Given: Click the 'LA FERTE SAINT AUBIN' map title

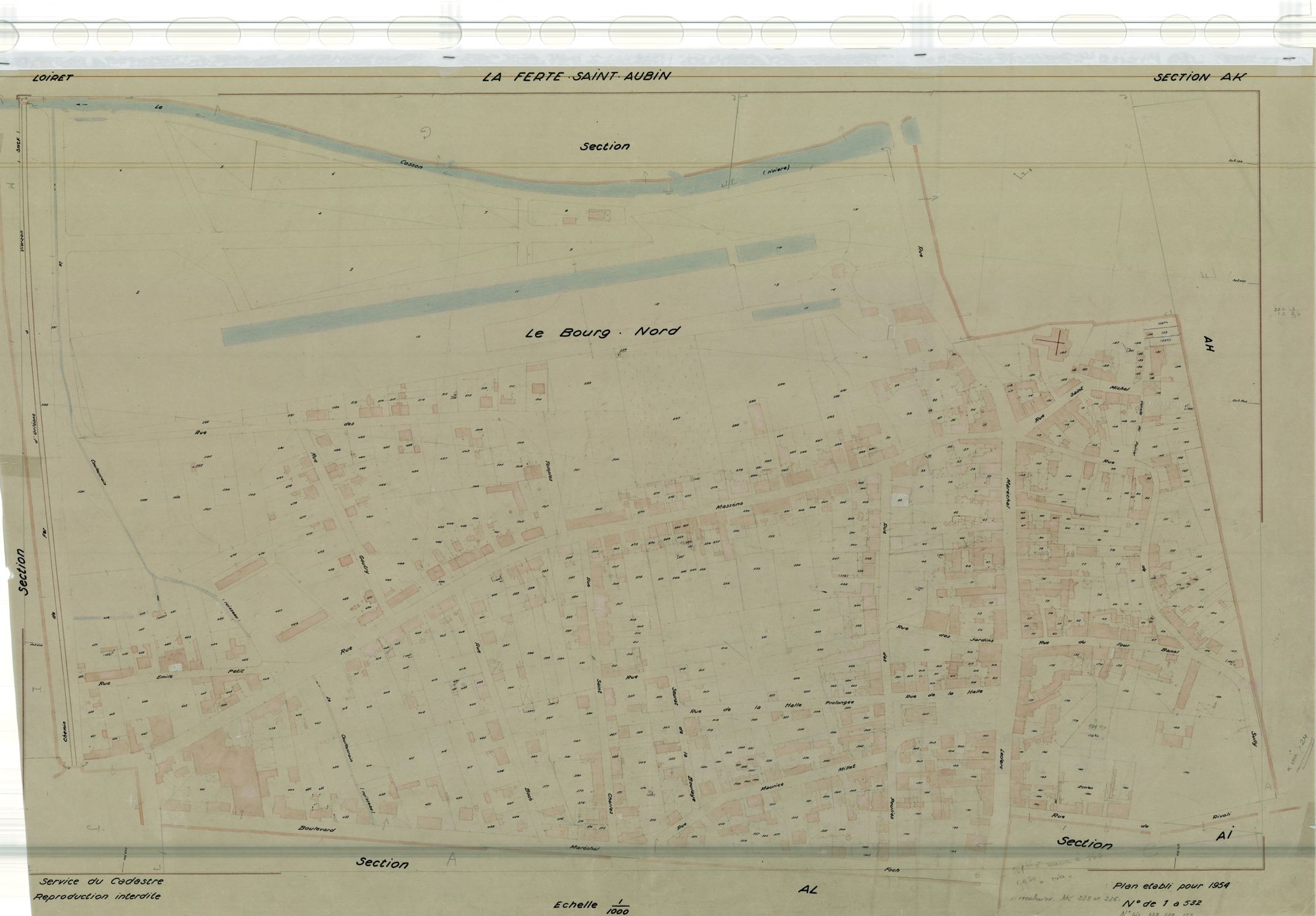Looking at the screenshot, I should [x=576, y=76].
